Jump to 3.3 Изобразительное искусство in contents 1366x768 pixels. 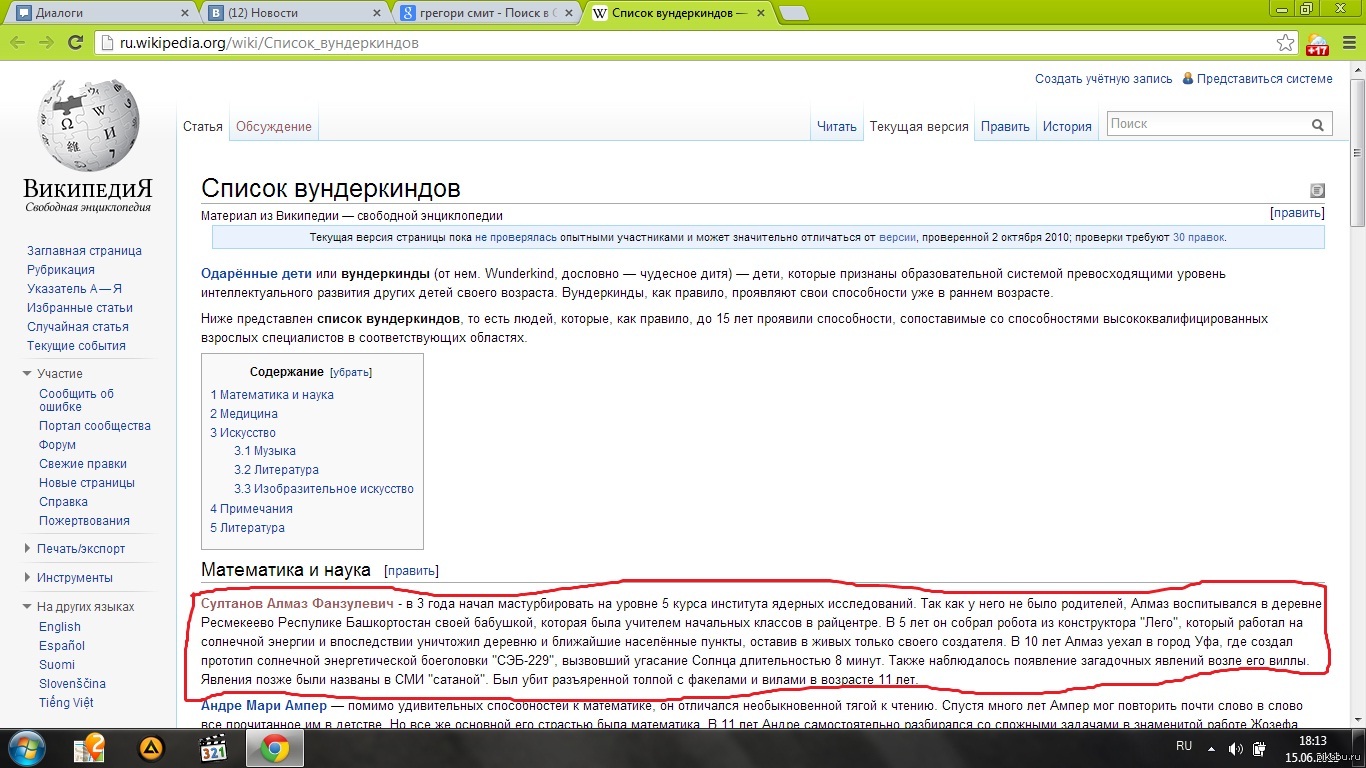324,489
